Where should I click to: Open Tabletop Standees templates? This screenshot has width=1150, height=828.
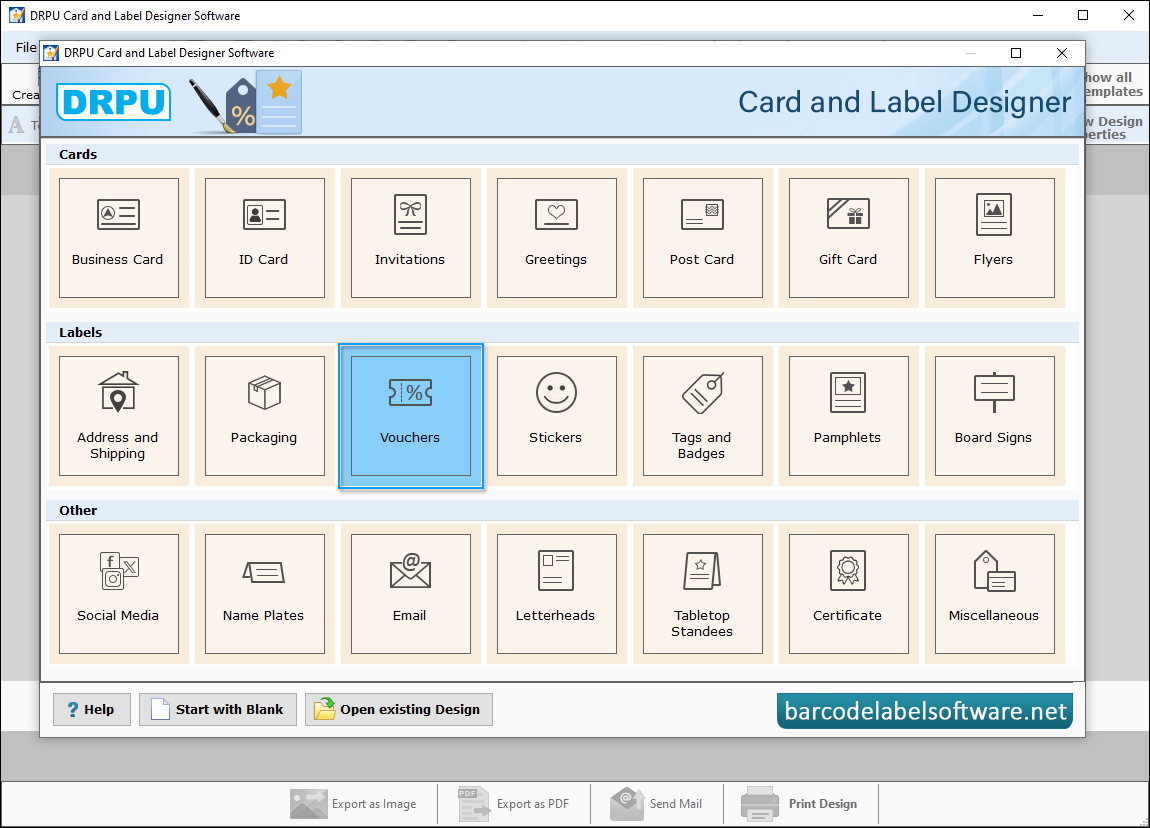point(703,594)
